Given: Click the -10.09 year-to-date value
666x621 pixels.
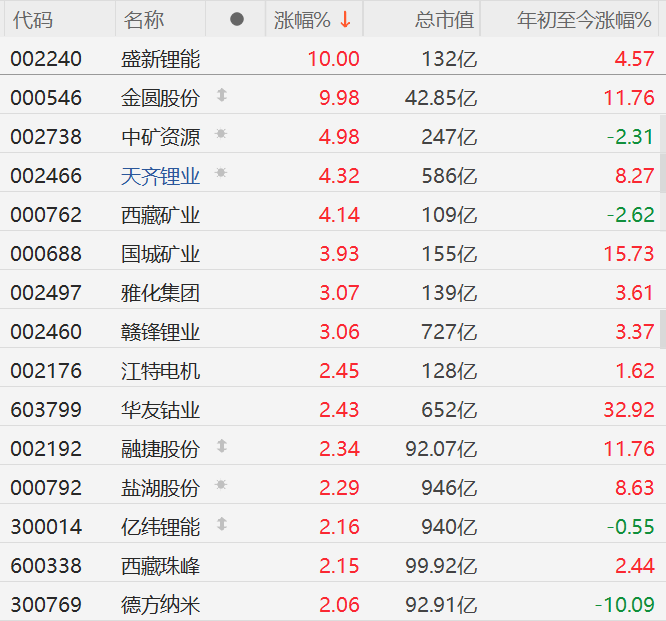Looking at the screenshot, I should tap(625, 605).
